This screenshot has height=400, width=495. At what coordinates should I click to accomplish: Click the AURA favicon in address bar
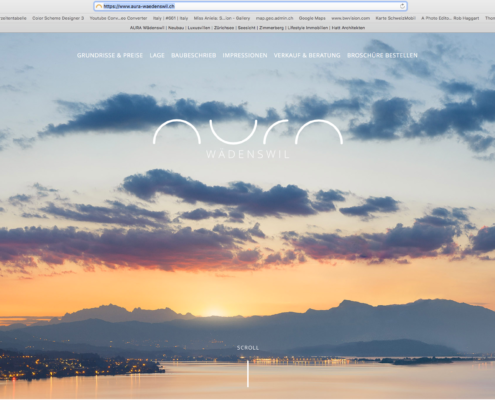click(99, 6)
